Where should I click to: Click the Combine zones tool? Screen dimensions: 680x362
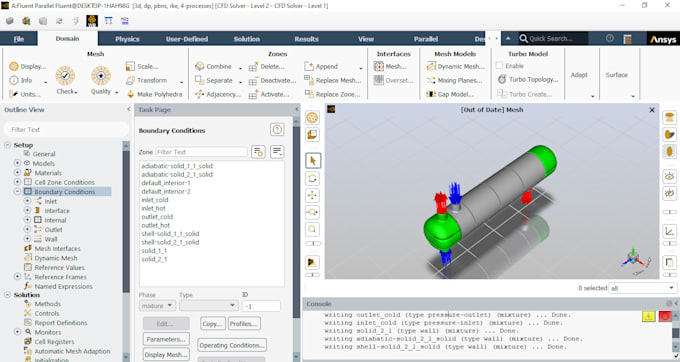coord(213,66)
